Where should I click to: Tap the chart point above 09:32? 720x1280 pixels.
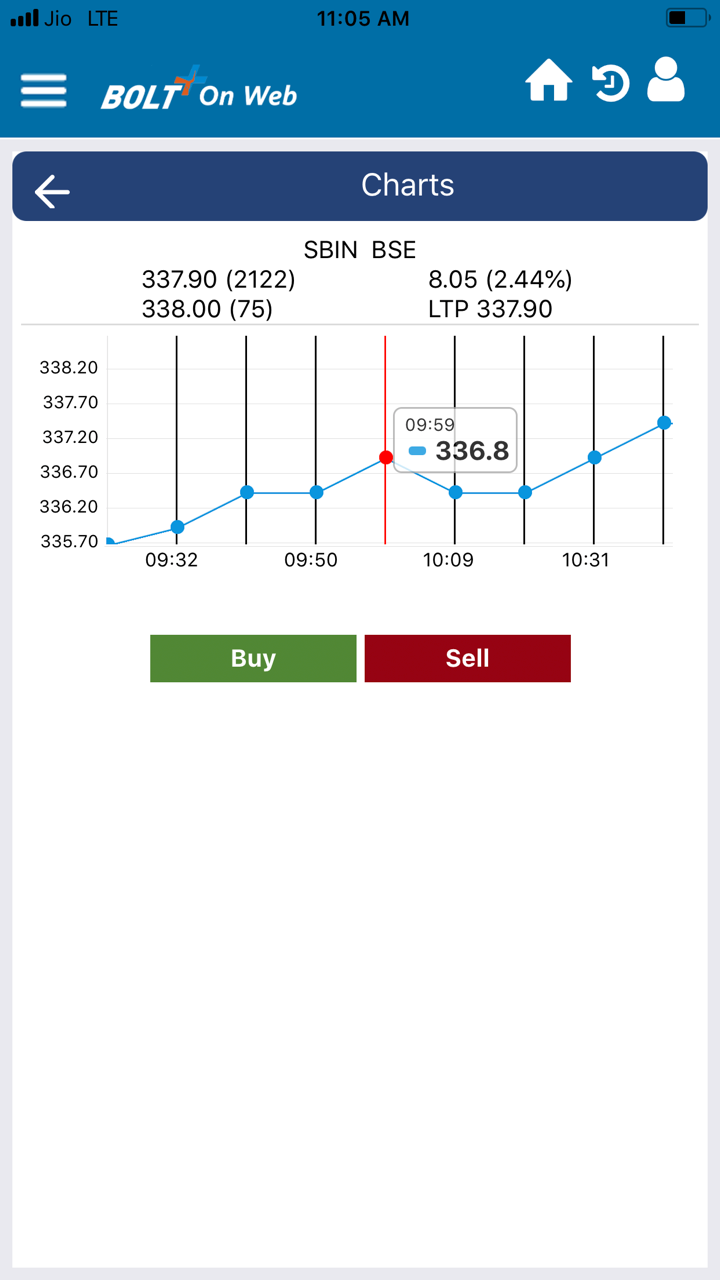pos(177,527)
